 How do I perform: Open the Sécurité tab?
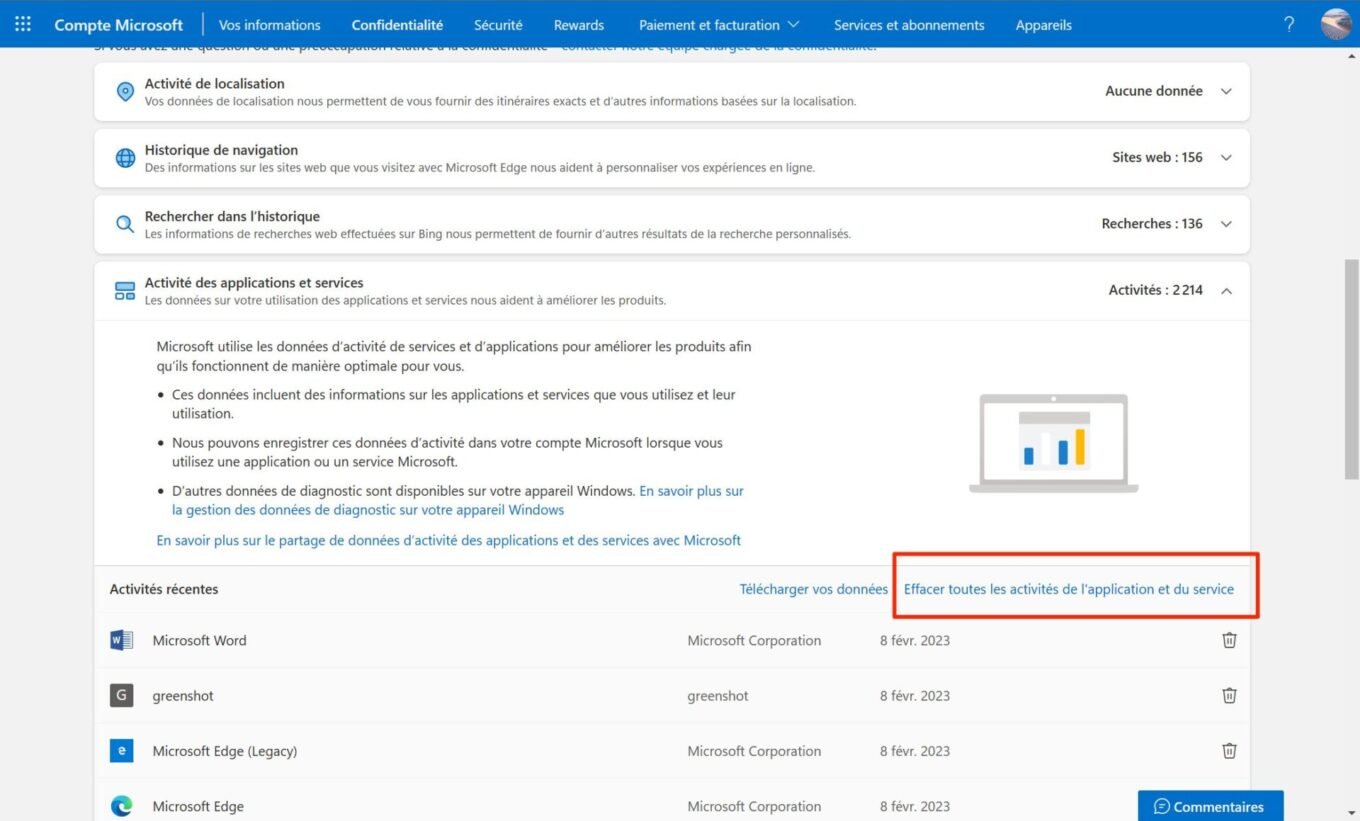coord(498,25)
